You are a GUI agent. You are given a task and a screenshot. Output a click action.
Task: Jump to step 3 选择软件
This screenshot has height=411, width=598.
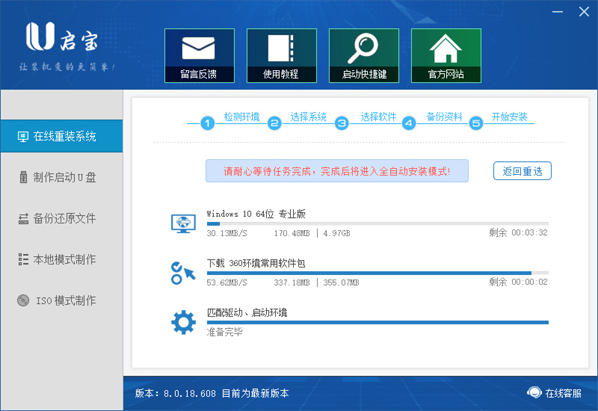342,123
